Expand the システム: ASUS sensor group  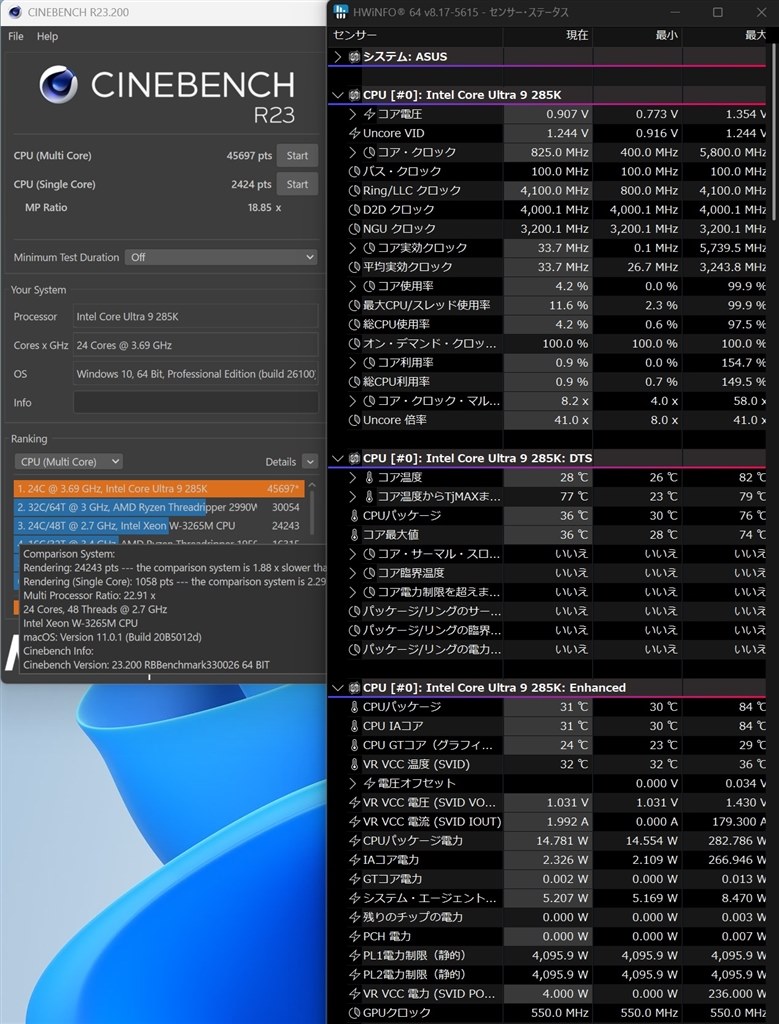(338, 57)
